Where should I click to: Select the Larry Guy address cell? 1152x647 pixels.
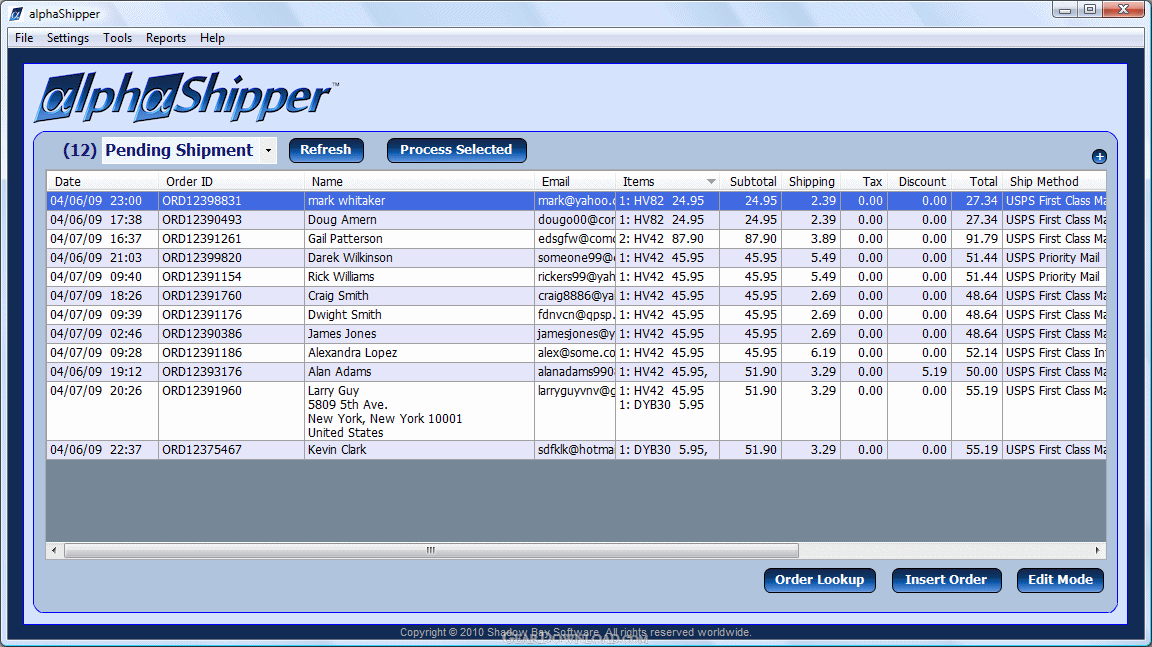pos(420,411)
